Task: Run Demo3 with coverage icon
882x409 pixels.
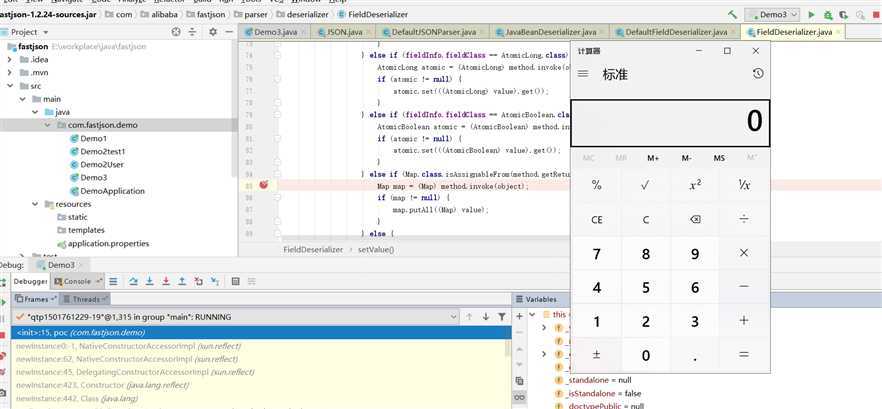Action: coord(843,15)
